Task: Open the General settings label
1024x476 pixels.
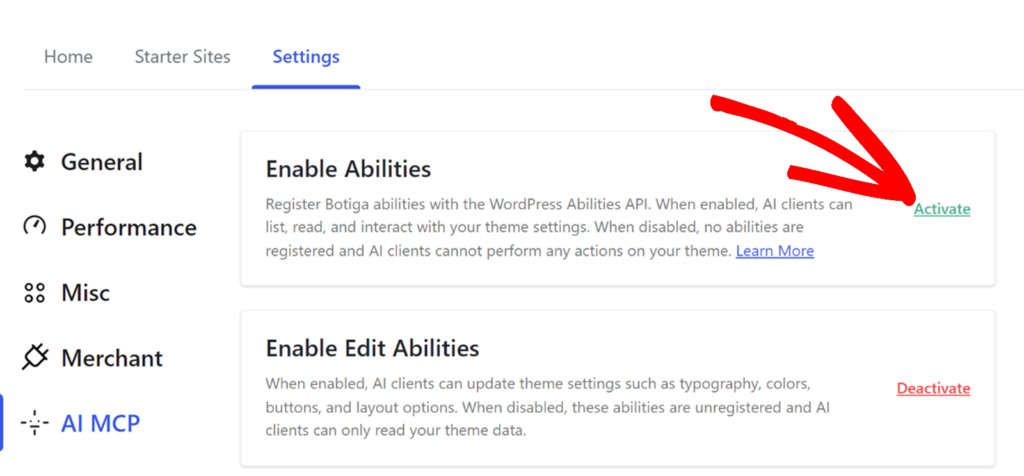Action: point(102,162)
